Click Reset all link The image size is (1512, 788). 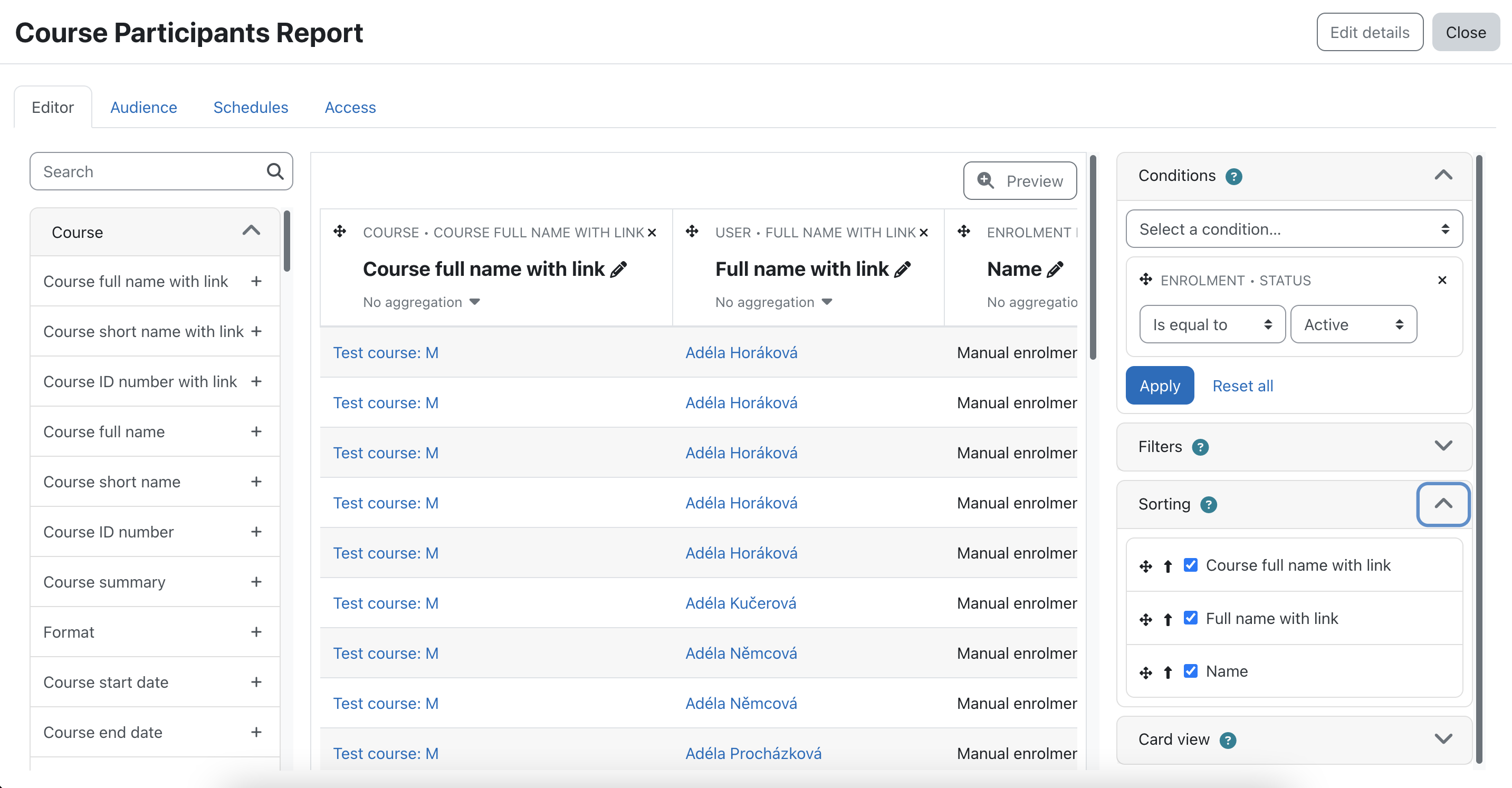[1242, 386]
